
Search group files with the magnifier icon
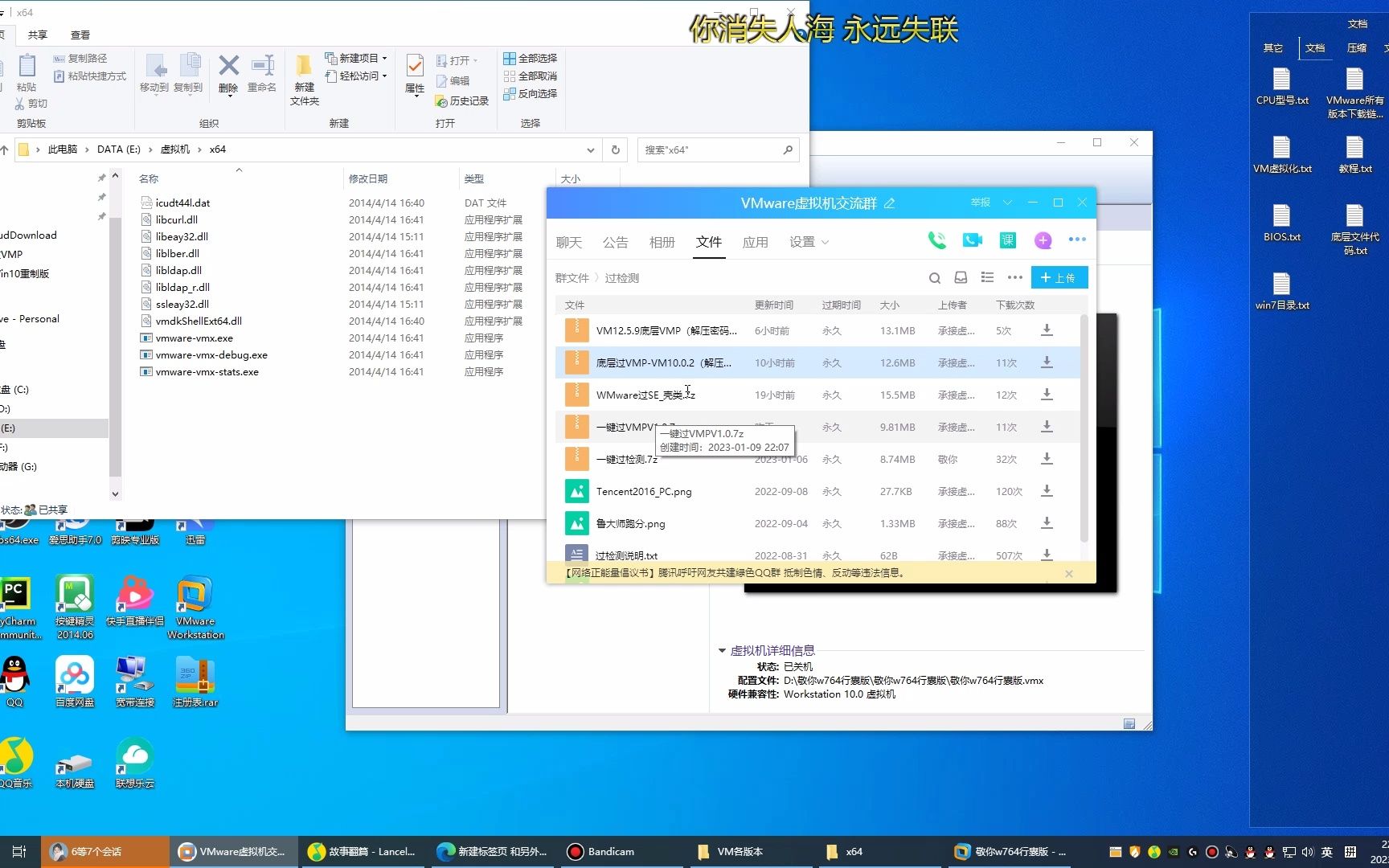pyautogui.click(x=934, y=277)
